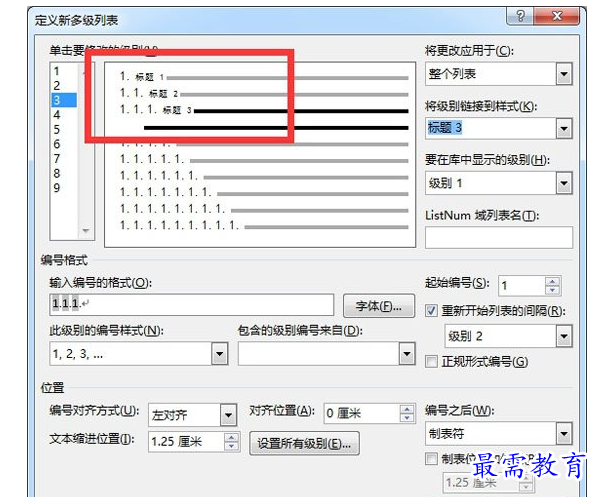Viewport: 594px width, 497px height.
Task: Decrease the 起始编号 value with down arrow
Action: pyautogui.click(x=552, y=291)
